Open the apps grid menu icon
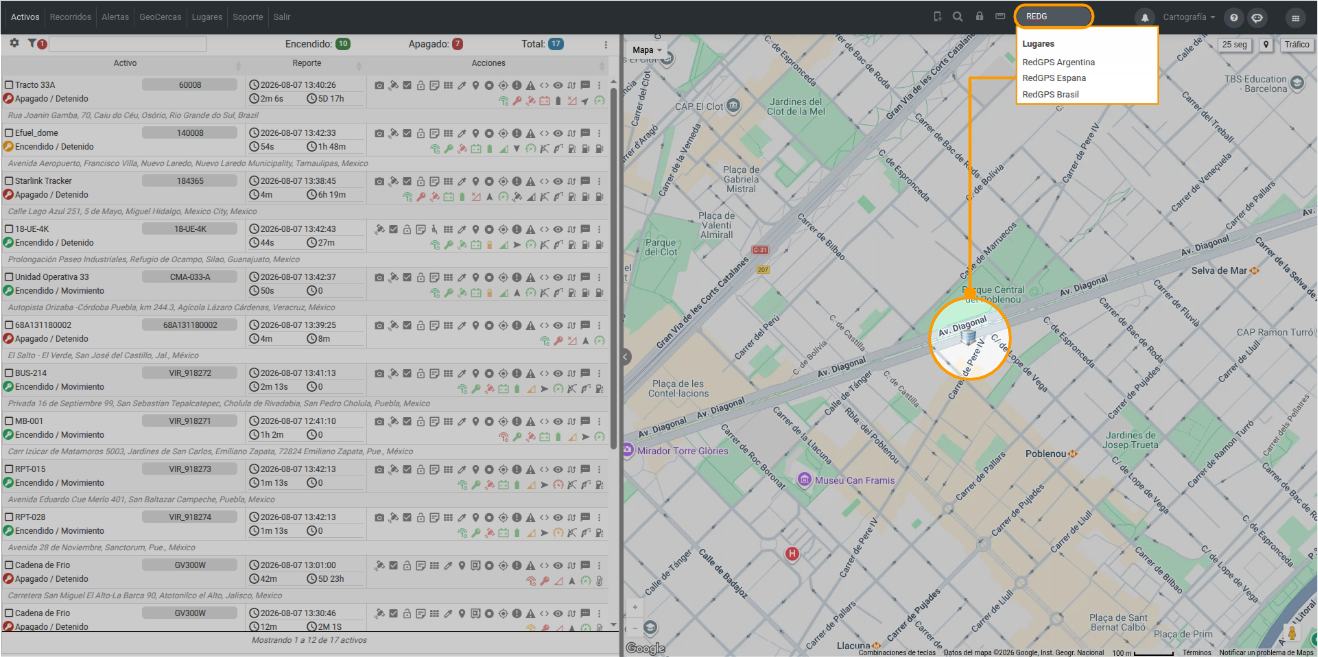The height and width of the screenshot is (657, 1318). 1295,17
